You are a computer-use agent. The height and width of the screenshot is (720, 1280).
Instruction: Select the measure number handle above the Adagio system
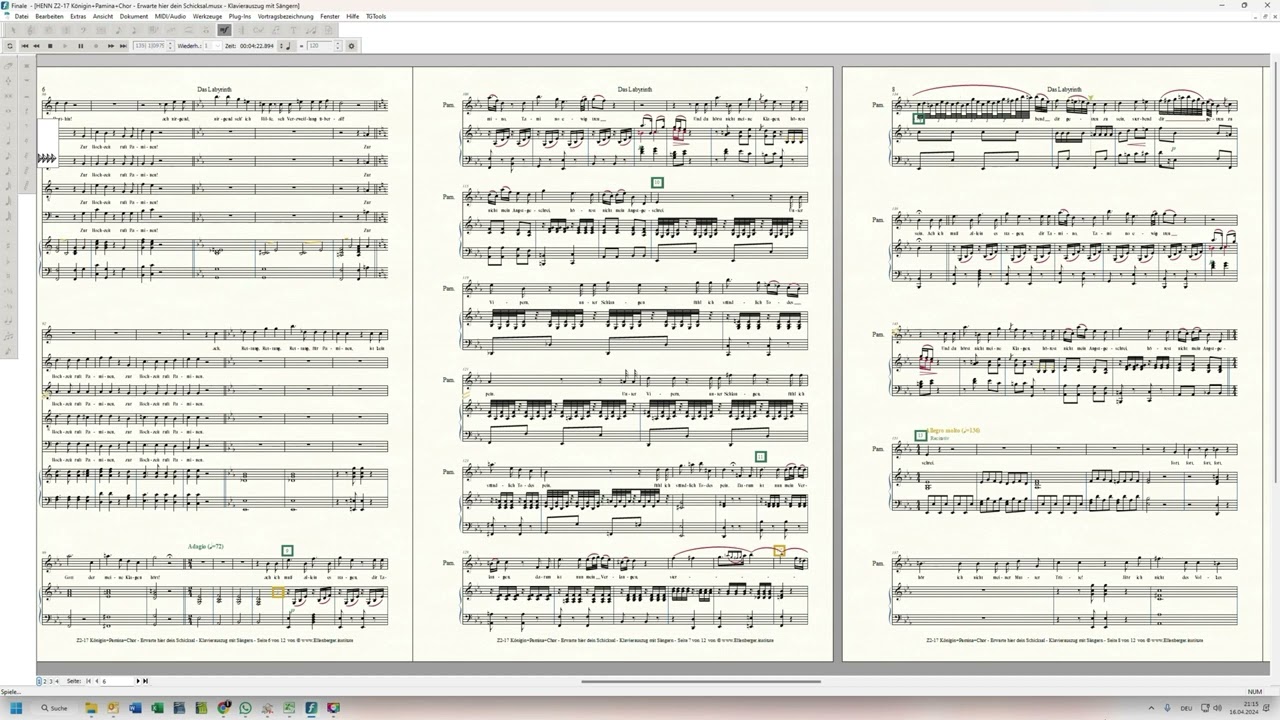[287, 551]
